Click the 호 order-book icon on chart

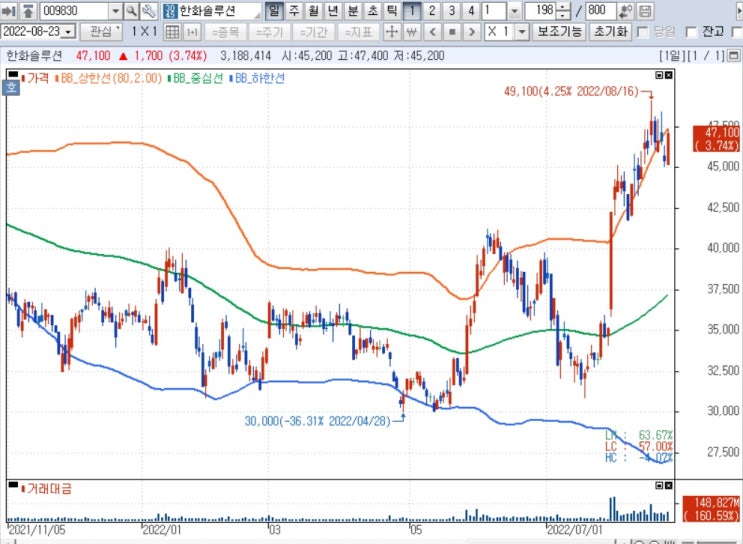click(11, 88)
